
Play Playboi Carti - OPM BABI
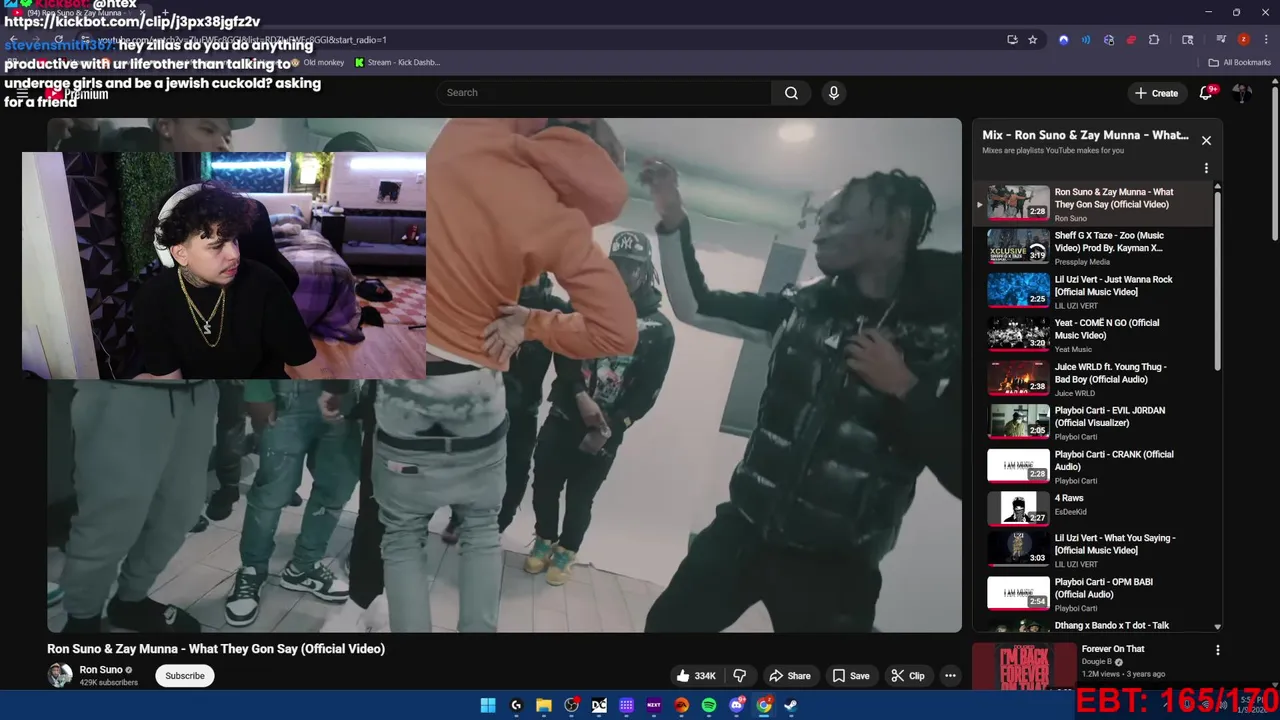click(1095, 594)
